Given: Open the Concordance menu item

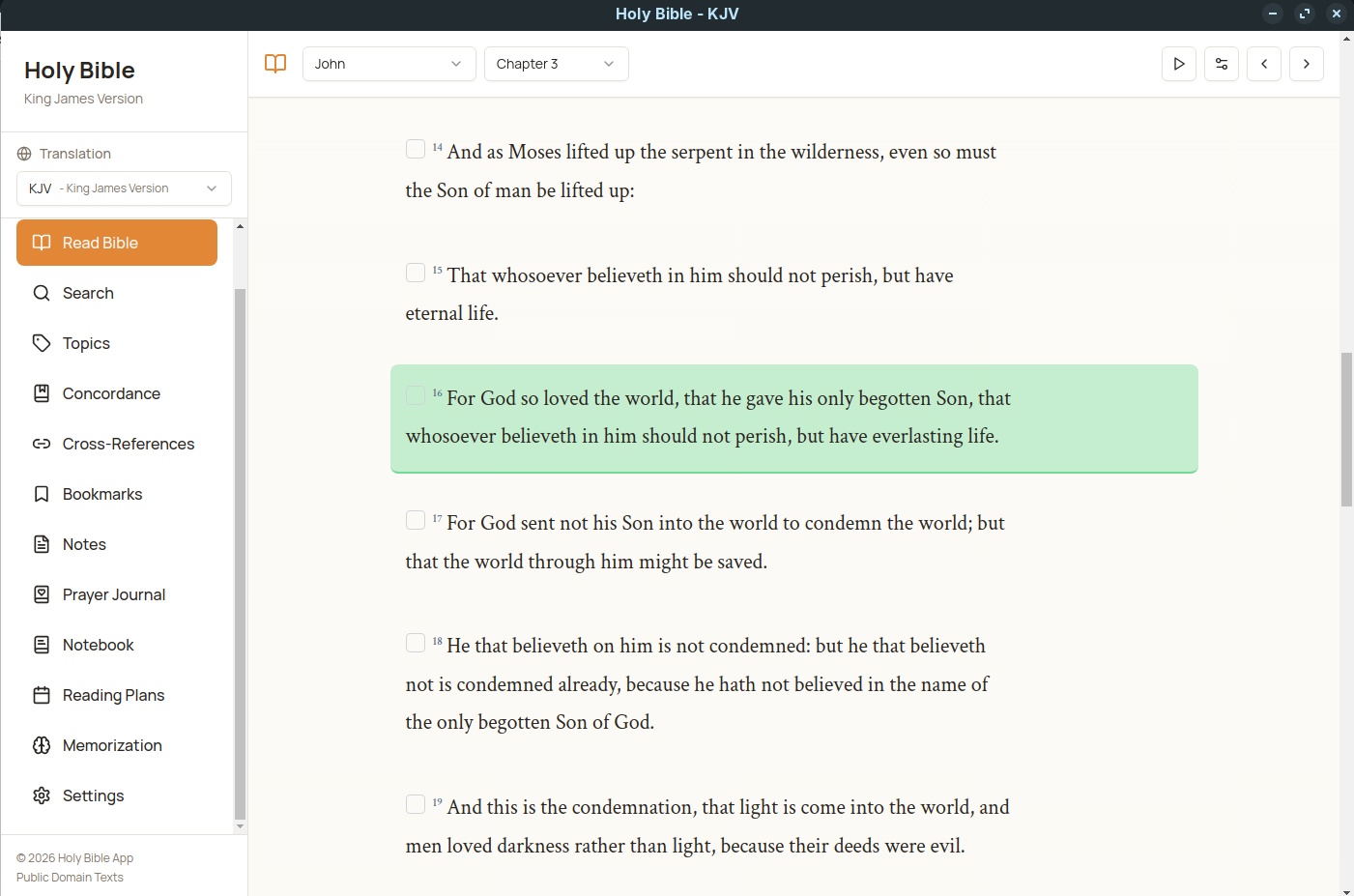Looking at the screenshot, I should click(x=117, y=393).
